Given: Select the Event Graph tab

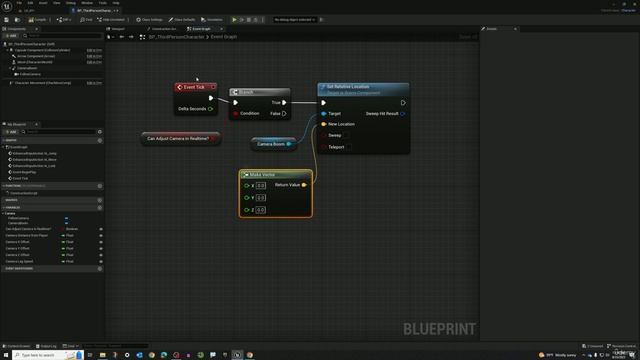Looking at the screenshot, I should 200,29.
